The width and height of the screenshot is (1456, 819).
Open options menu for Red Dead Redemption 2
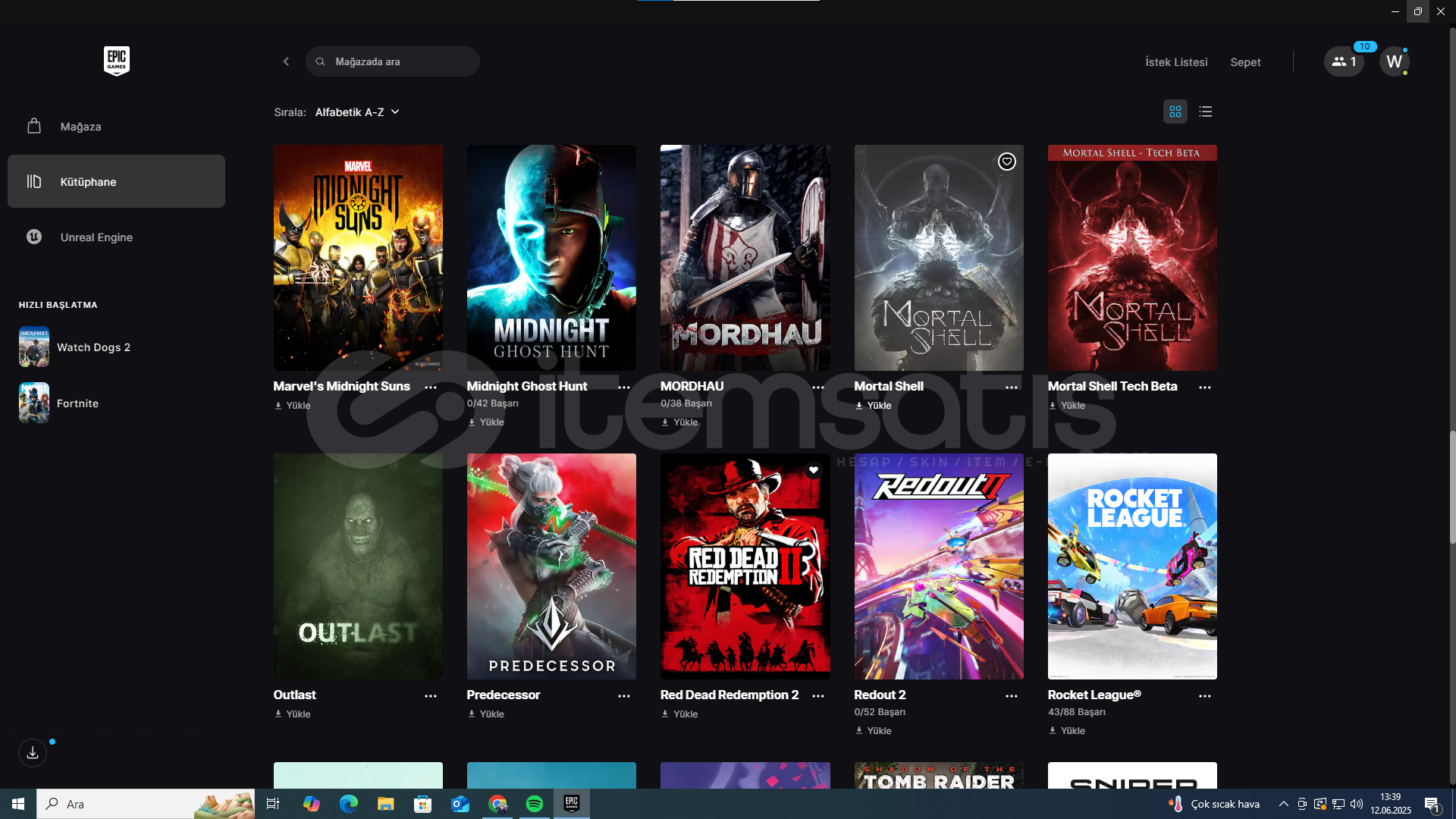point(818,695)
